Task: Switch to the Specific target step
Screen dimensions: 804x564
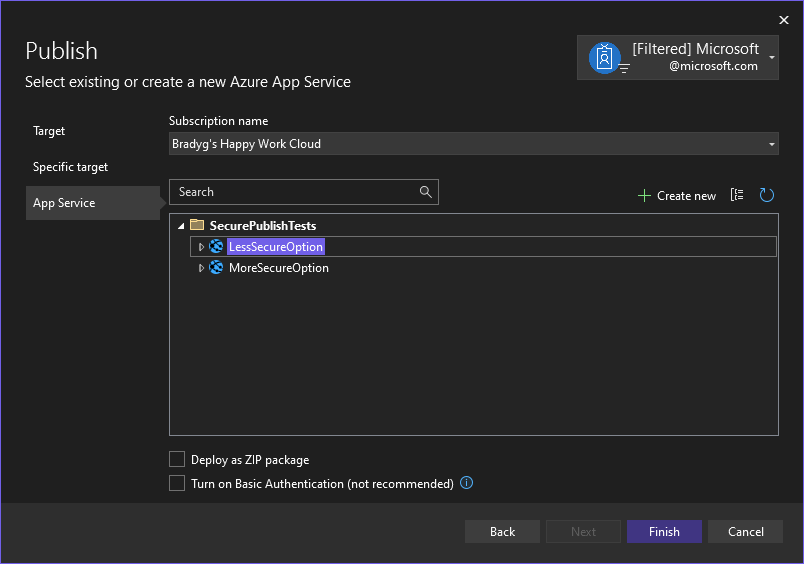Action: click(x=70, y=167)
